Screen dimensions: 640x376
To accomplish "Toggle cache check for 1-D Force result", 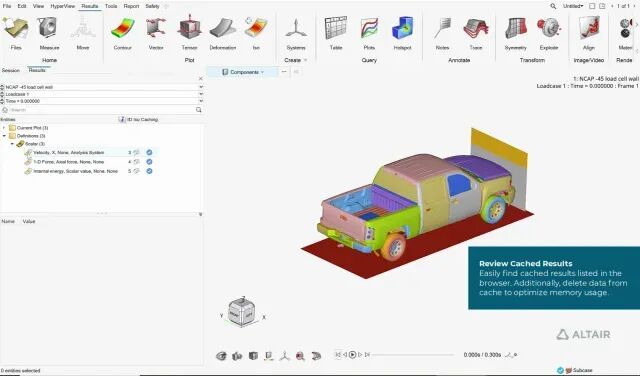I will tap(149, 162).
